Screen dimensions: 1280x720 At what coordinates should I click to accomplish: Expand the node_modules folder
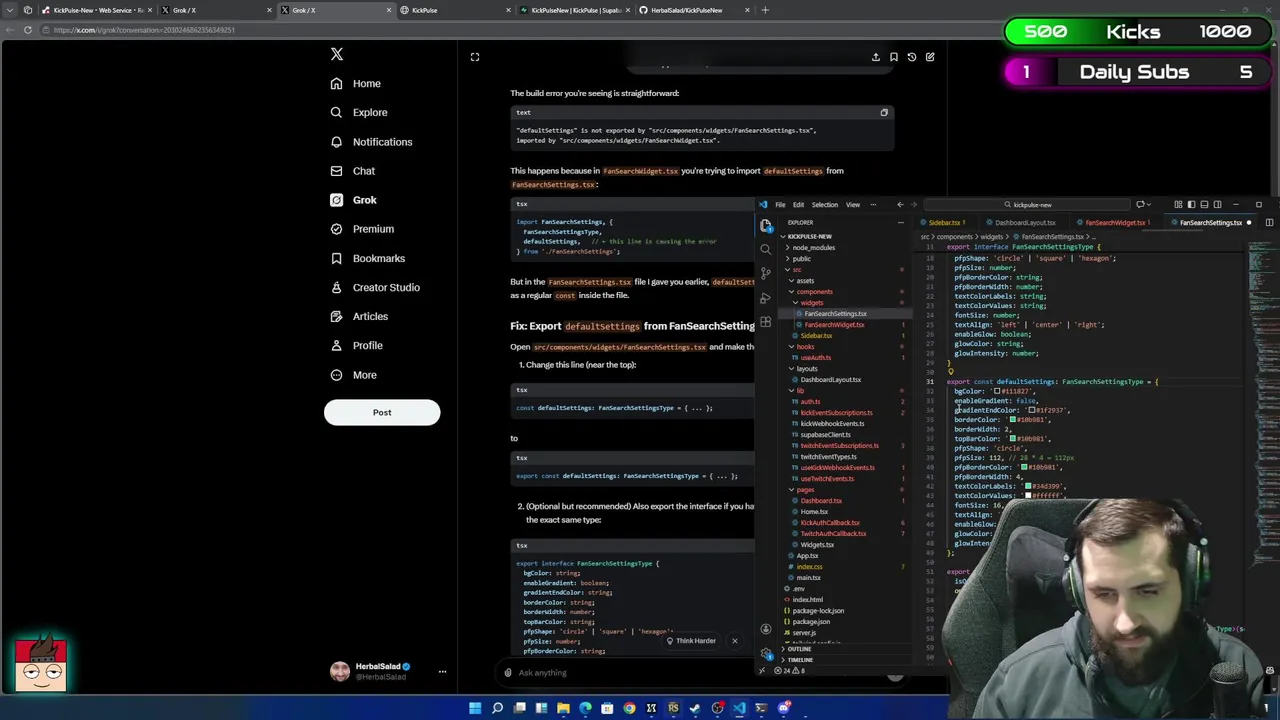click(812, 248)
